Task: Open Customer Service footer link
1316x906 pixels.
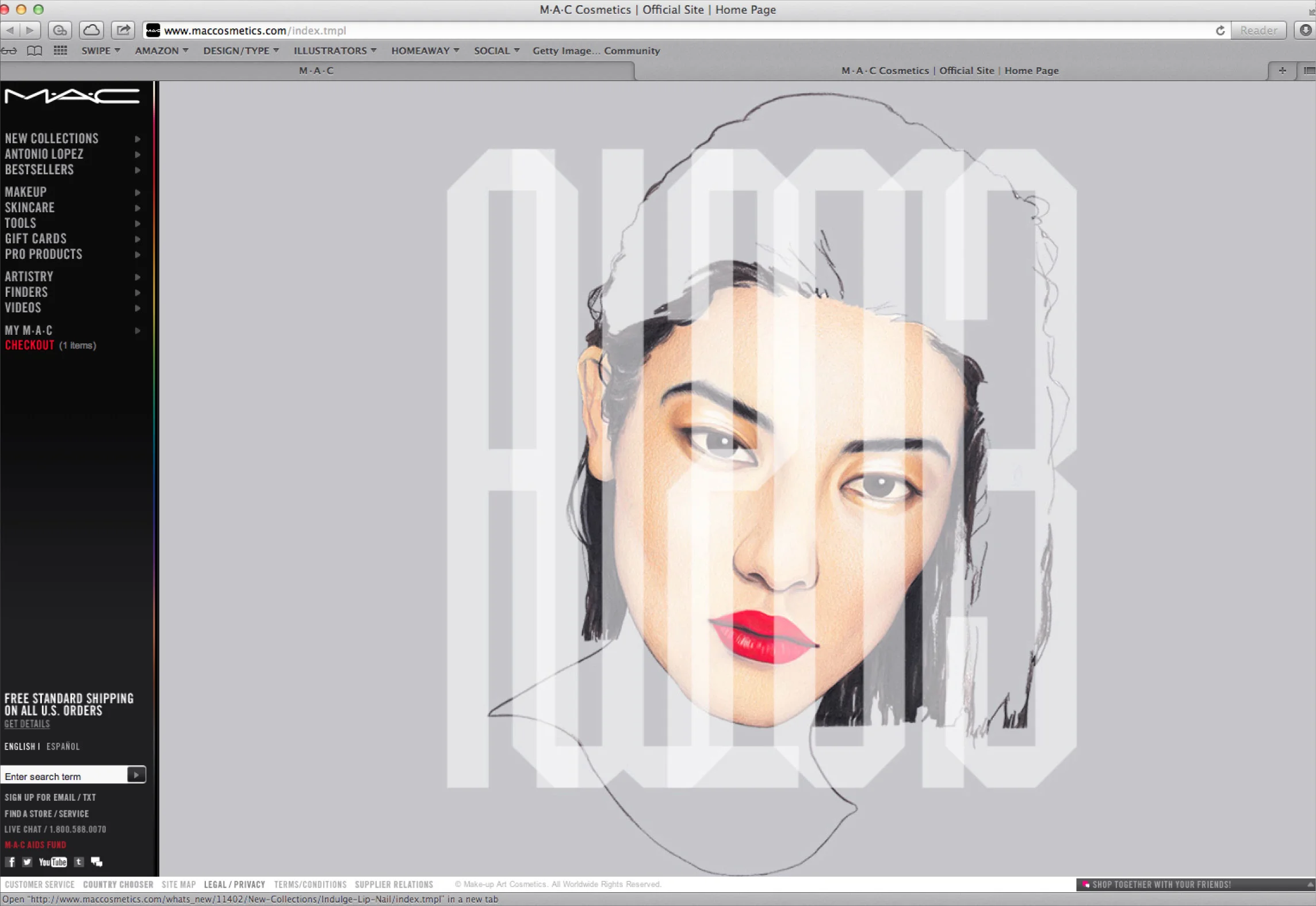Action: coord(40,885)
